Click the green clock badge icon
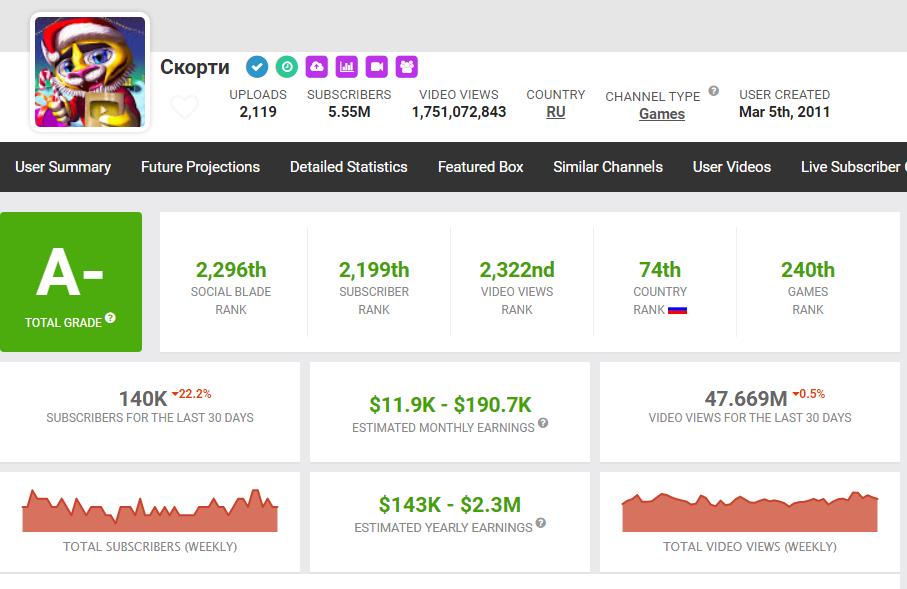 [x=286, y=67]
